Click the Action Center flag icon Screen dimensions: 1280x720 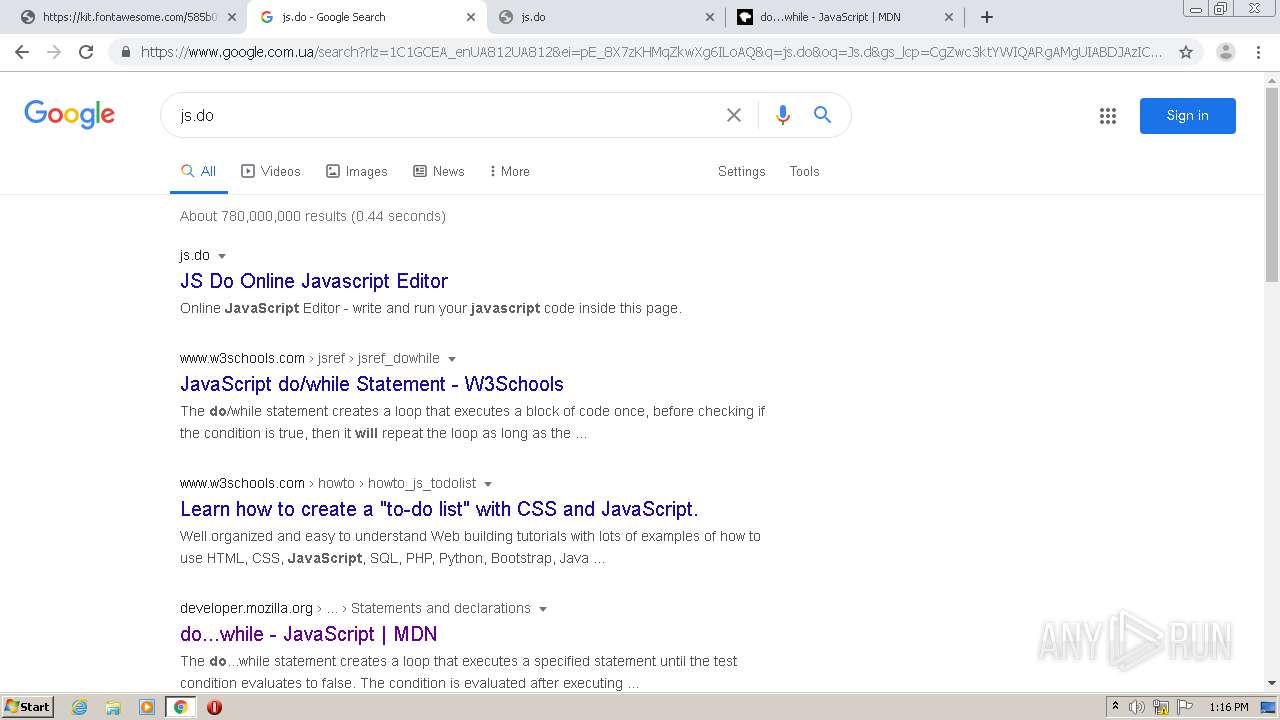click(x=1184, y=707)
